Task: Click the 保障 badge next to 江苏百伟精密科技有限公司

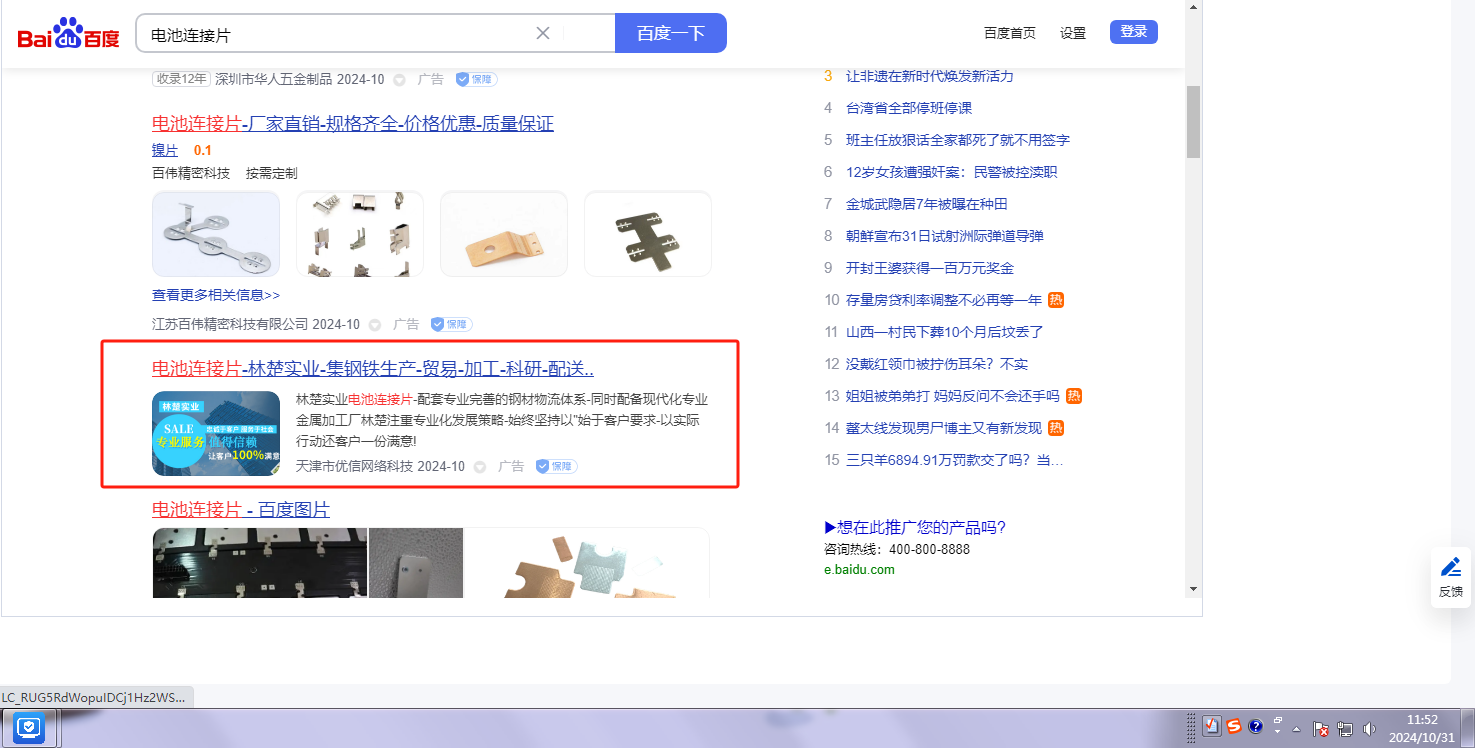Action: pos(451,324)
